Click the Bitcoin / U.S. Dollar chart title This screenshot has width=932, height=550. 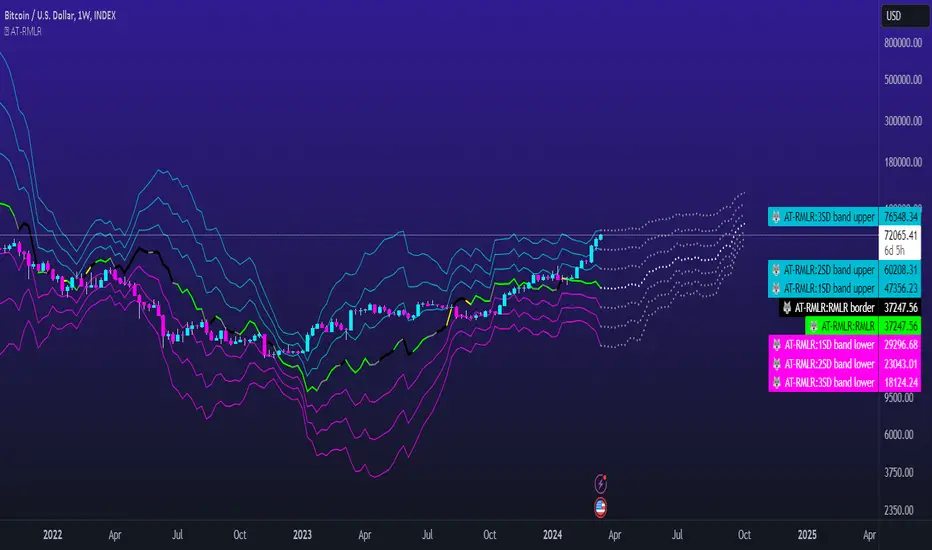click(59, 15)
